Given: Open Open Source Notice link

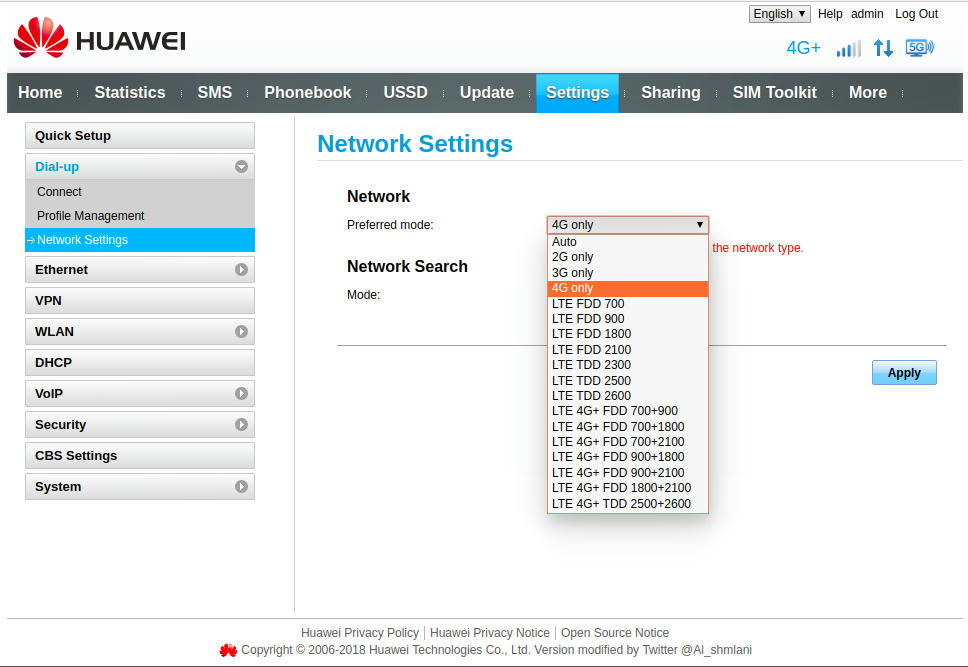Looking at the screenshot, I should pyautogui.click(x=615, y=632).
